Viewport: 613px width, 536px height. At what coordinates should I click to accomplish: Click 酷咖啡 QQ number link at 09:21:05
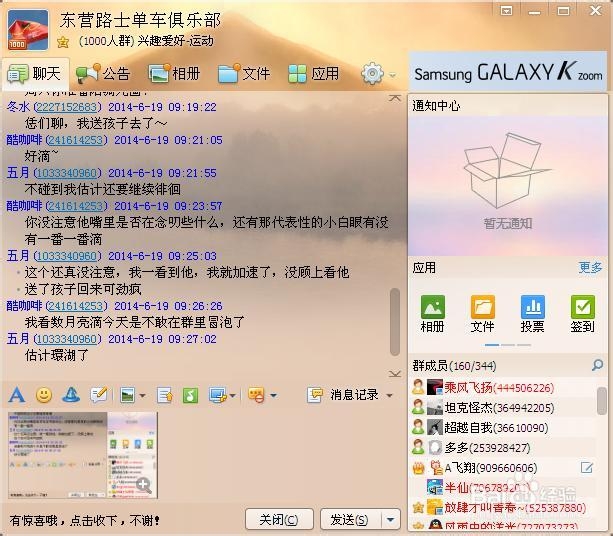[76, 140]
